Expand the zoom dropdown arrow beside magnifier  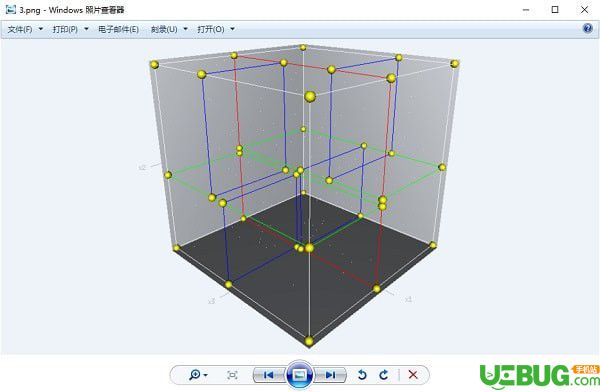(205, 375)
